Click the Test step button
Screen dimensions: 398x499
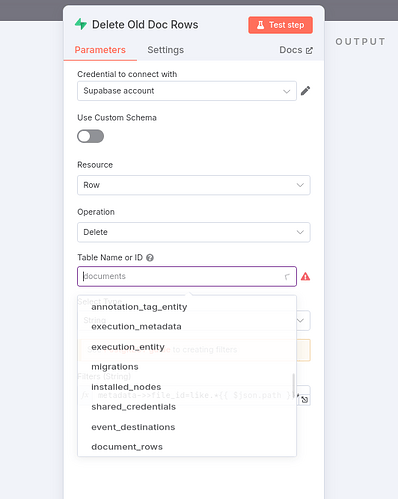(280, 25)
